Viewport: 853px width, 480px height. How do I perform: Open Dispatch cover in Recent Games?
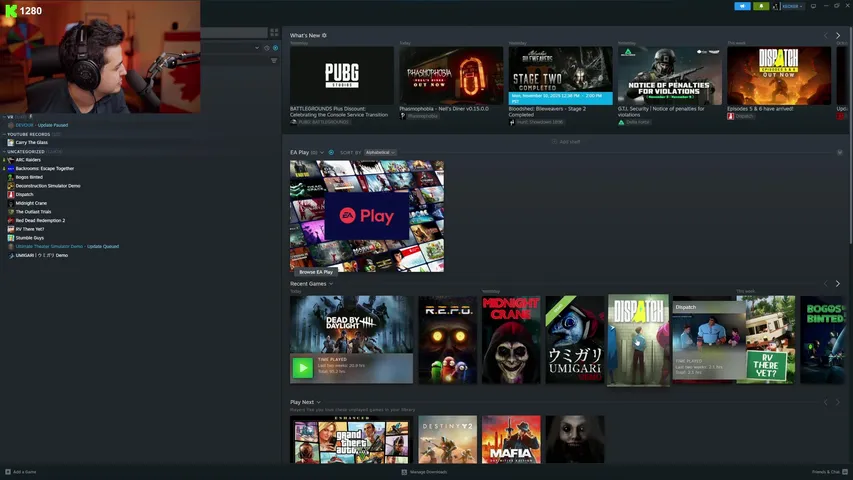click(638, 341)
